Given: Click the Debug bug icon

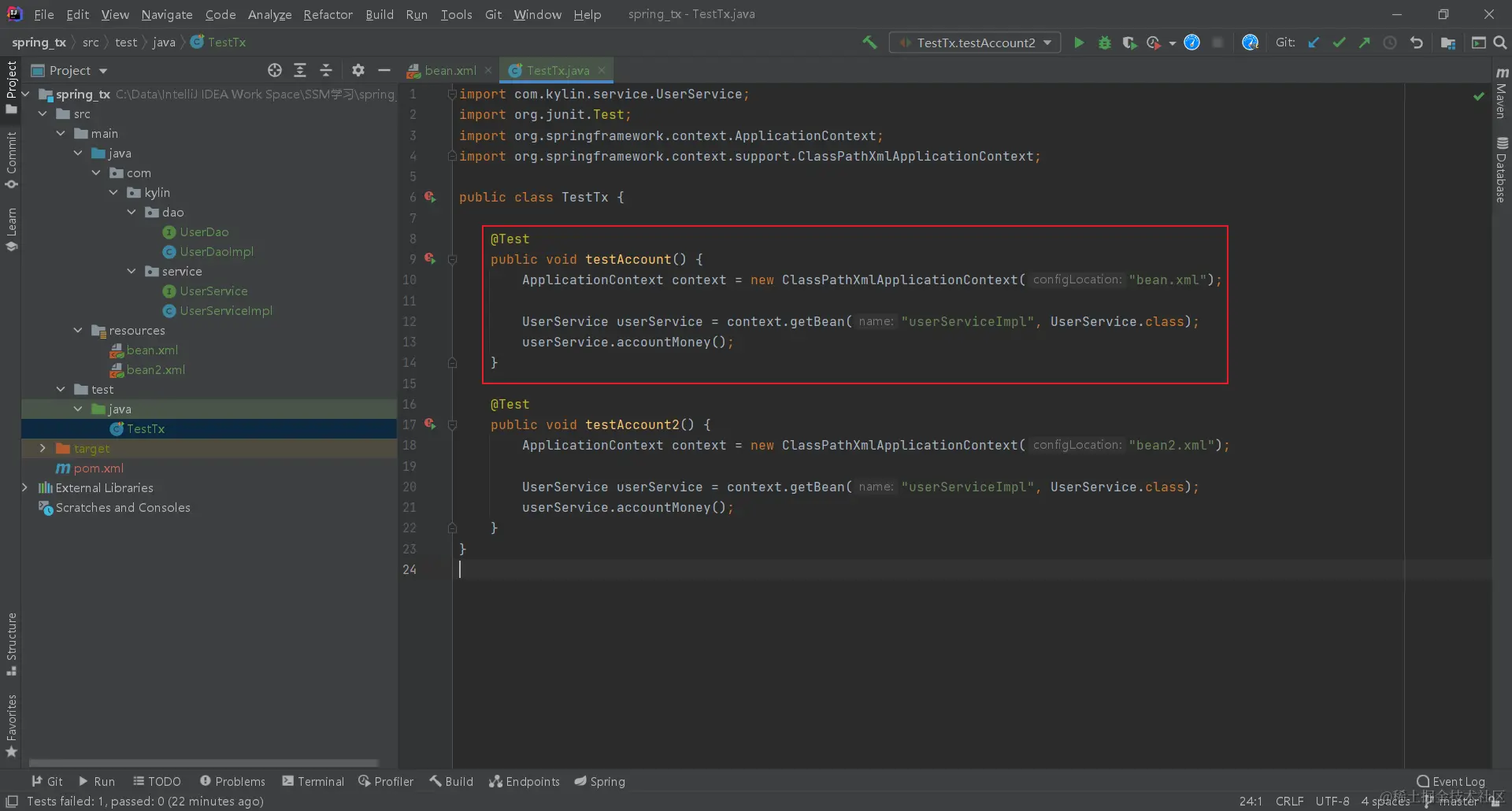Looking at the screenshot, I should coord(1104,43).
